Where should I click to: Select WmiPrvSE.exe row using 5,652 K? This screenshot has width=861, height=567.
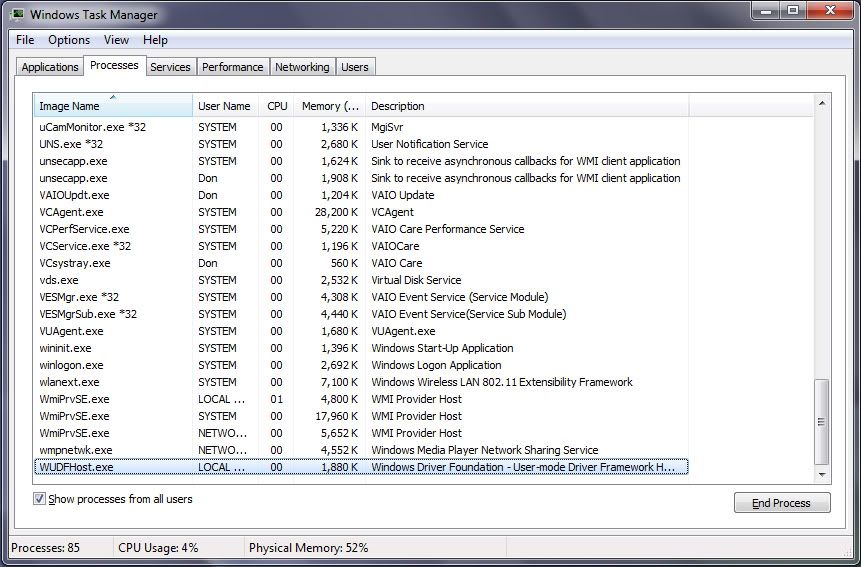(x=361, y=433)
